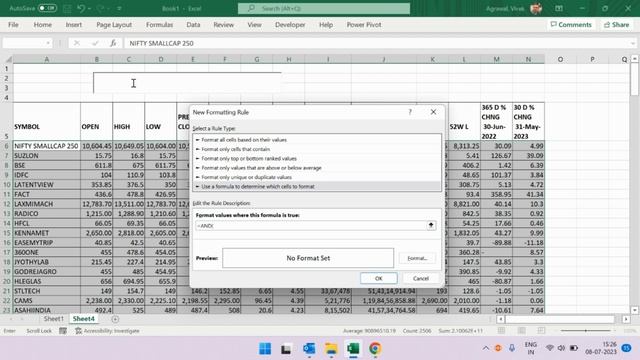Image resolution: width=640 pixels, height=360 pixels.
Task: Click the Wi-Fi icon in system tray
Action: pos(550,348)
